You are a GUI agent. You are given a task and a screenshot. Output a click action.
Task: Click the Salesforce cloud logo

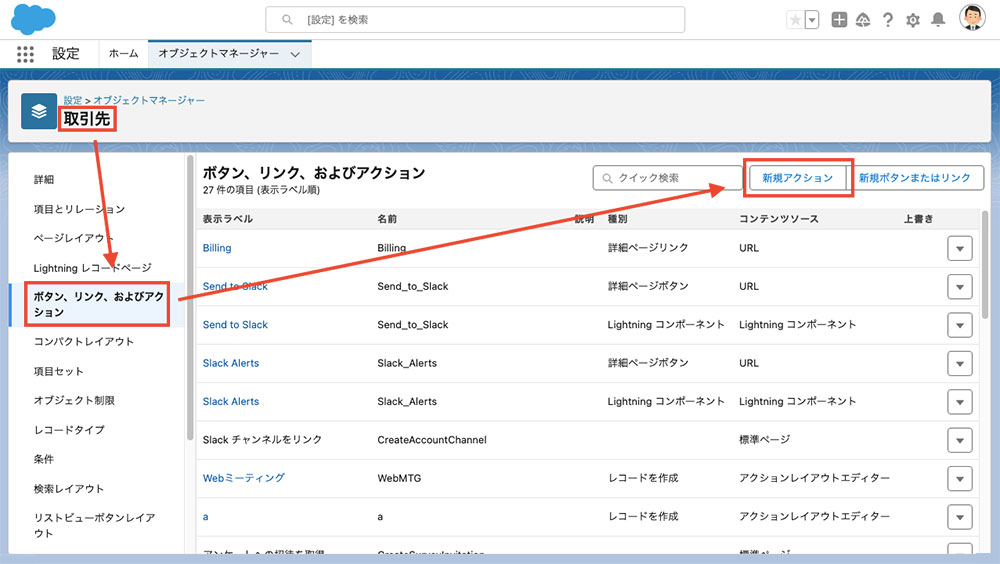33,19
